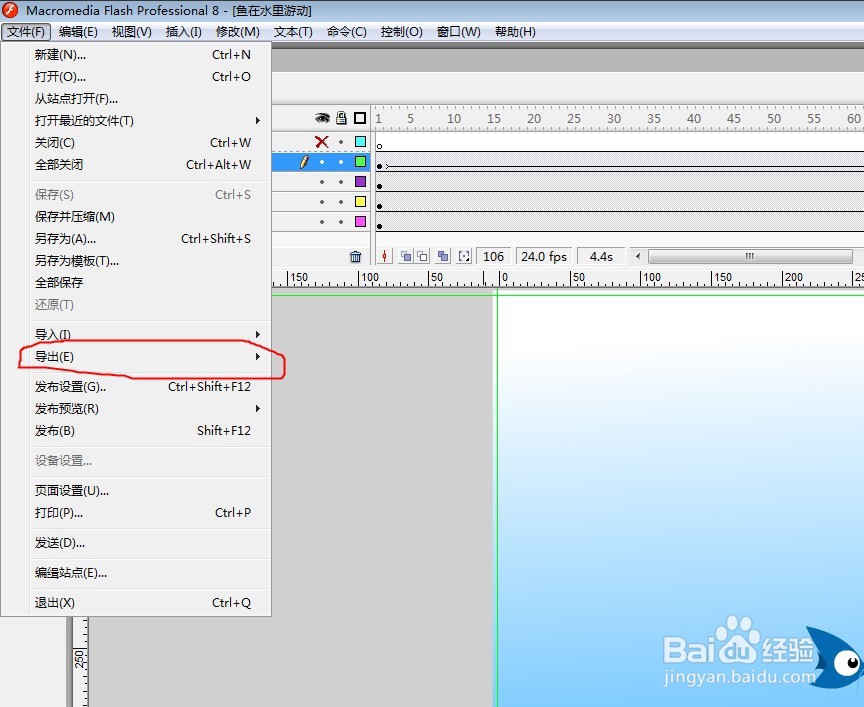Viewport: 864px width, 707px height.
Task: Click the Flash application logo in title bar
Action: [10, 10]
